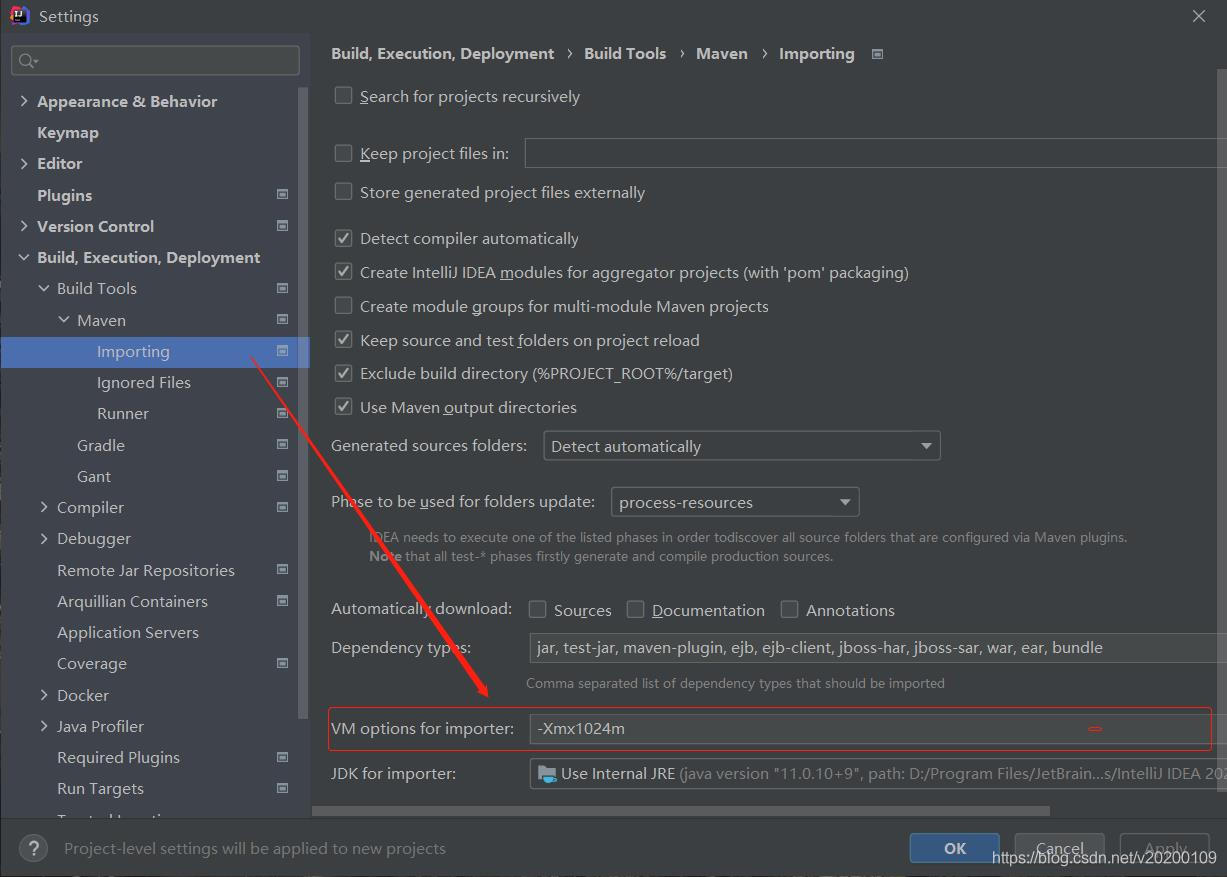Toggle Create IntelliJ IDEA modules for aggregator projects

tap(343, 272)
